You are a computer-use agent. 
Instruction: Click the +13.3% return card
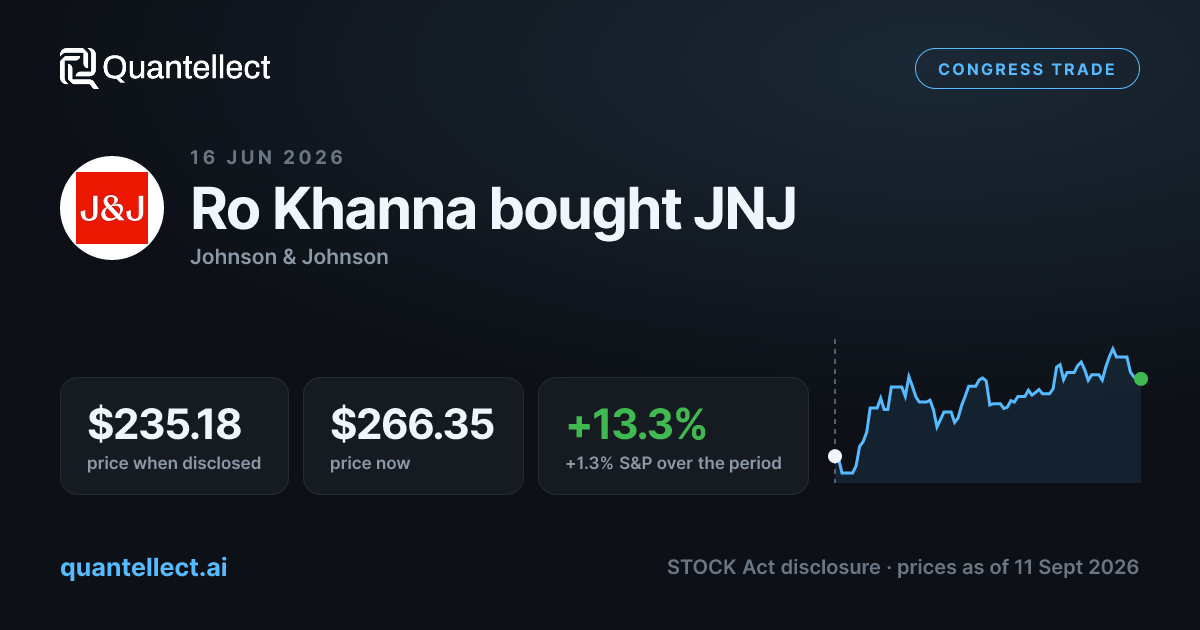(x=673, y=436)
